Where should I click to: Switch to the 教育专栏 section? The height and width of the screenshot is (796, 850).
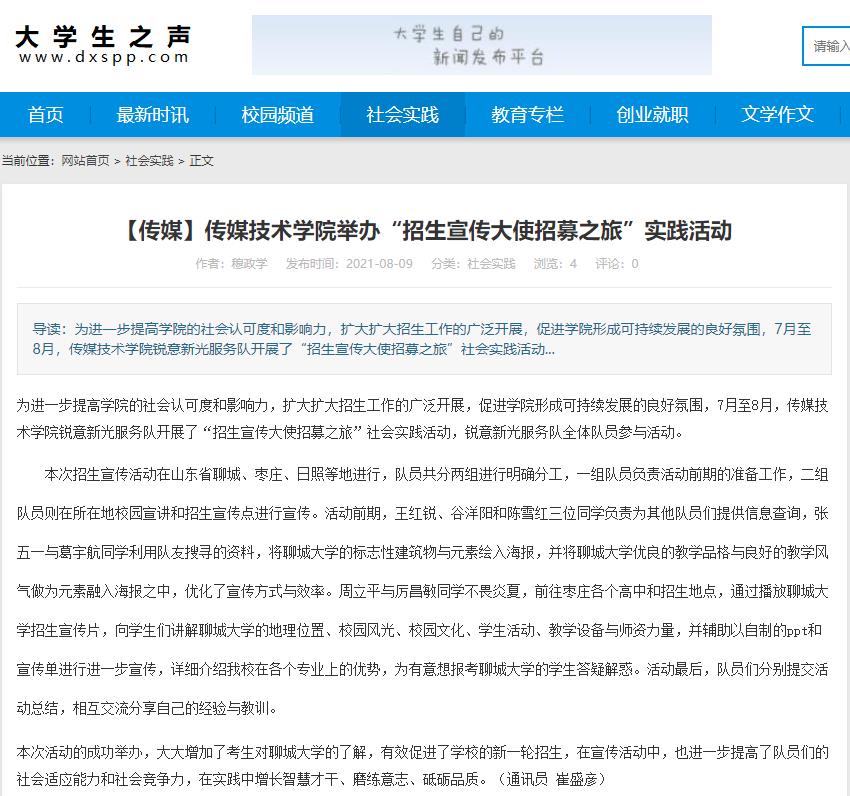pos(527,114)
